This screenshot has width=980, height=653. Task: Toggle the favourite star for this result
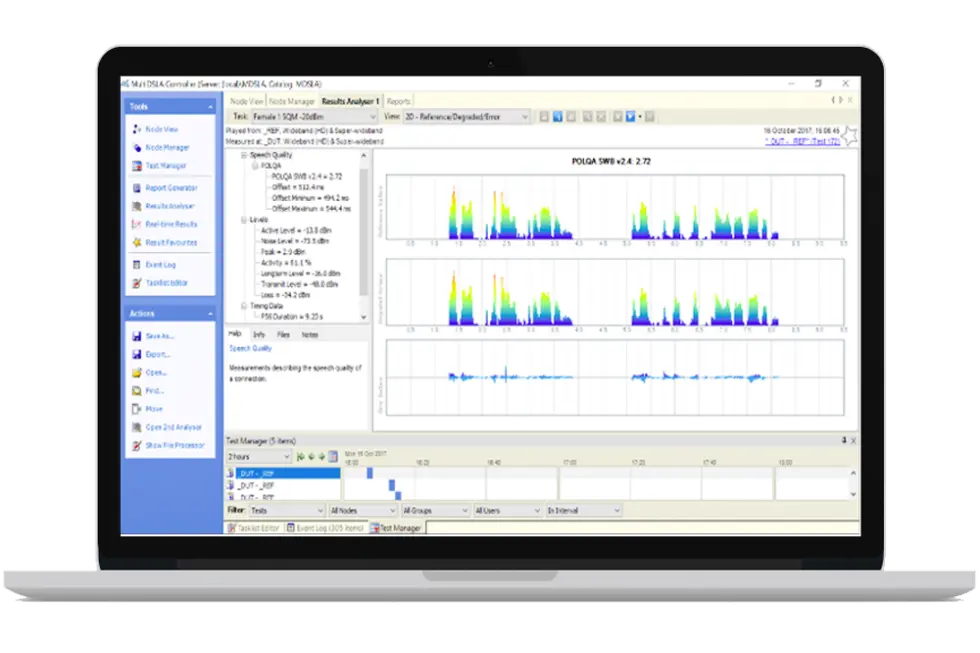click(x=849, y=136)
